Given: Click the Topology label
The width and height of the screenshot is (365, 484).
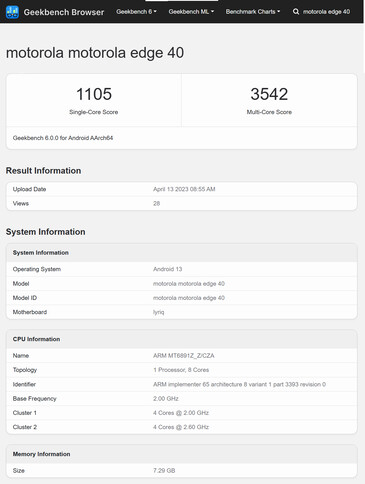Looking at the screenshot, I should 25,370.
